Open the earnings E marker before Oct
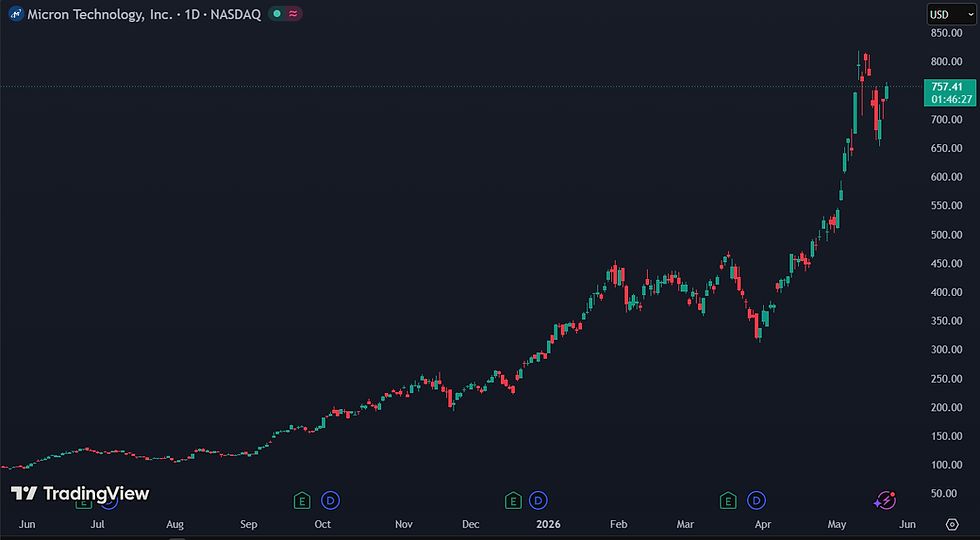 click(x=302, y=500)
